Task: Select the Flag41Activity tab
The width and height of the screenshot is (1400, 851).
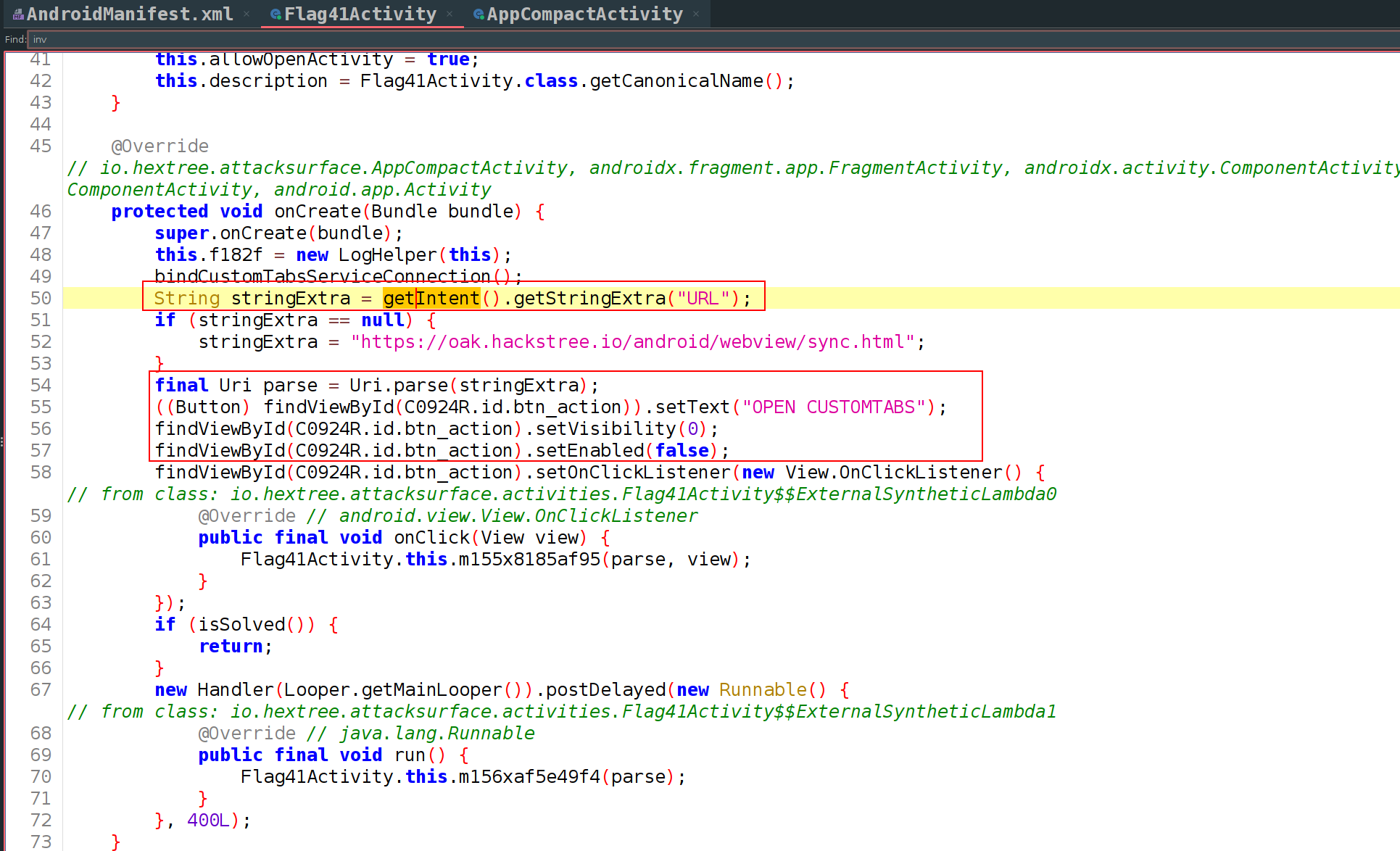Action: coord(360,14)
